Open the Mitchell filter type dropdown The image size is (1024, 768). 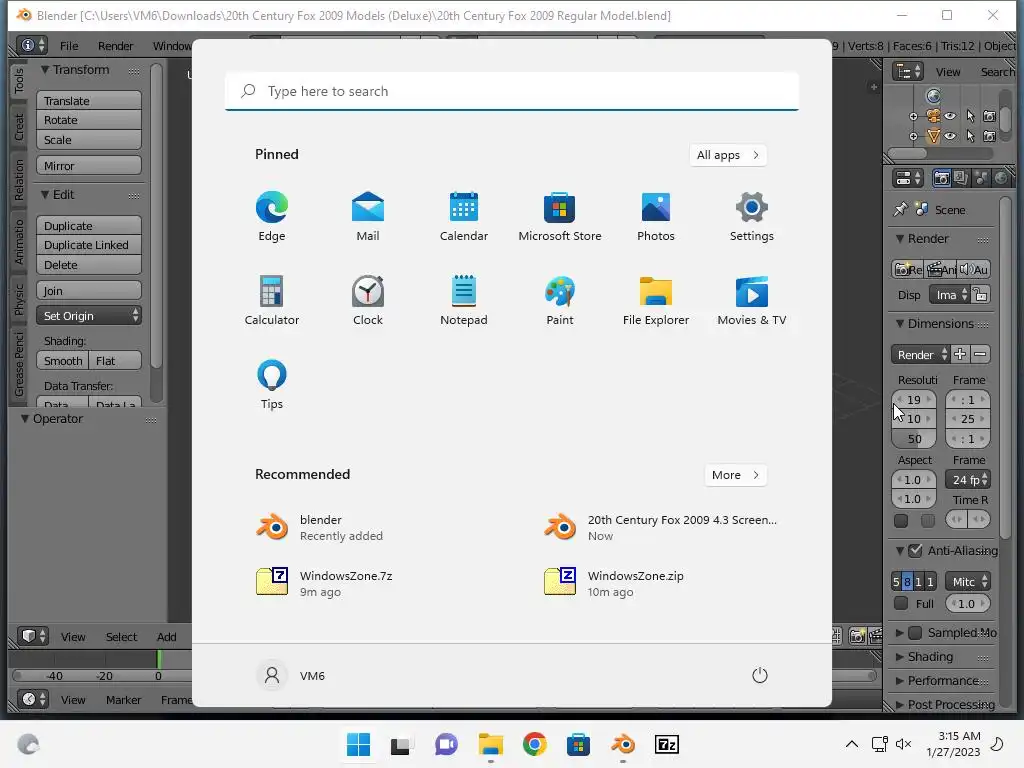(968, 581)
